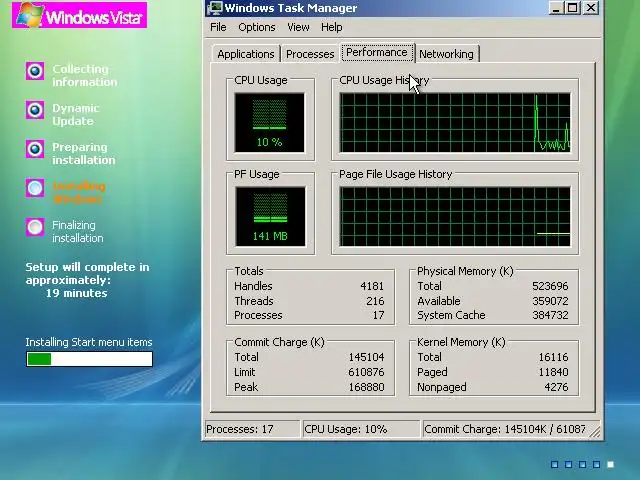Click Physical Memory Available value 359072
640x480 pixels.
550,301
